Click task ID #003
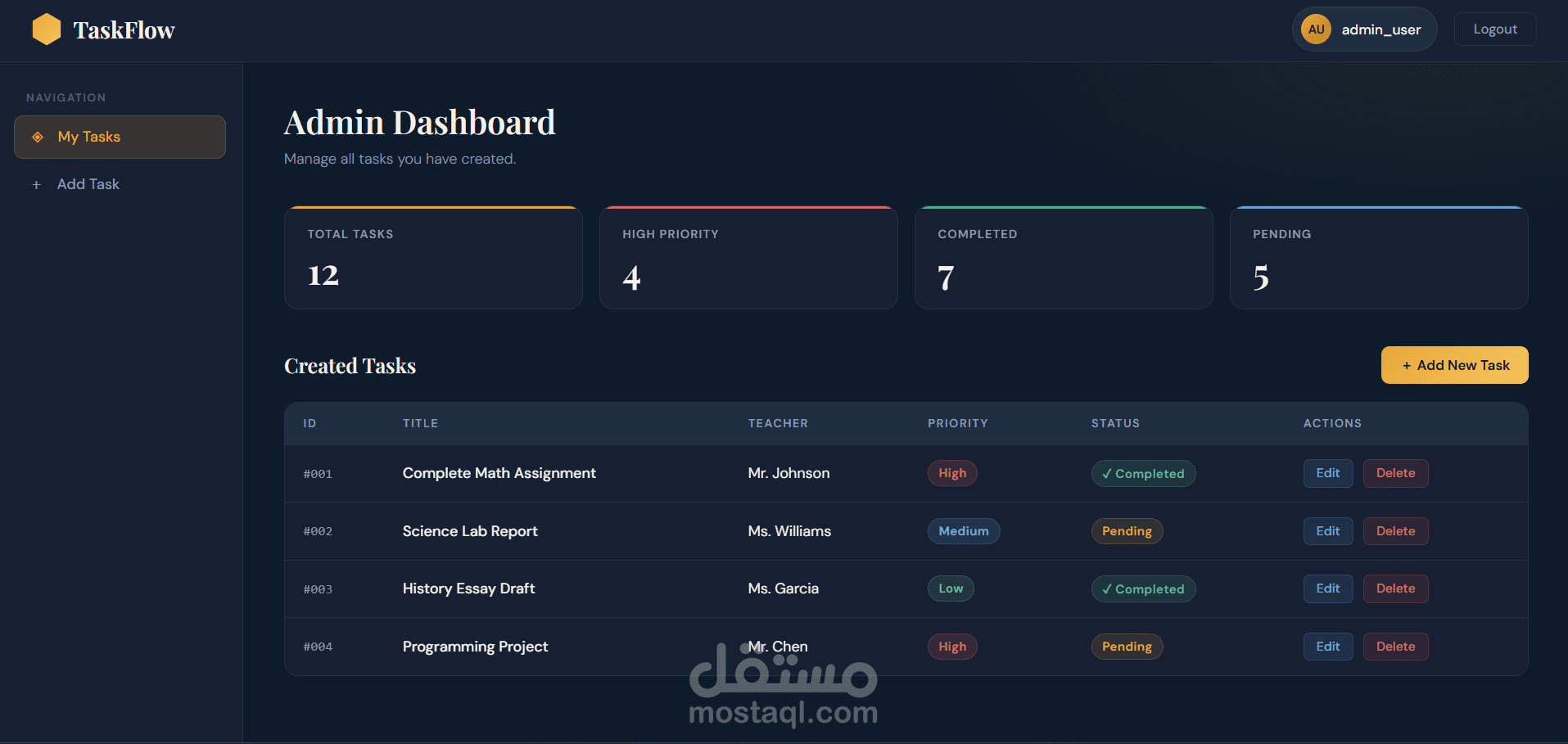This screenshot has height=744, width=1568. click(318, 589)
